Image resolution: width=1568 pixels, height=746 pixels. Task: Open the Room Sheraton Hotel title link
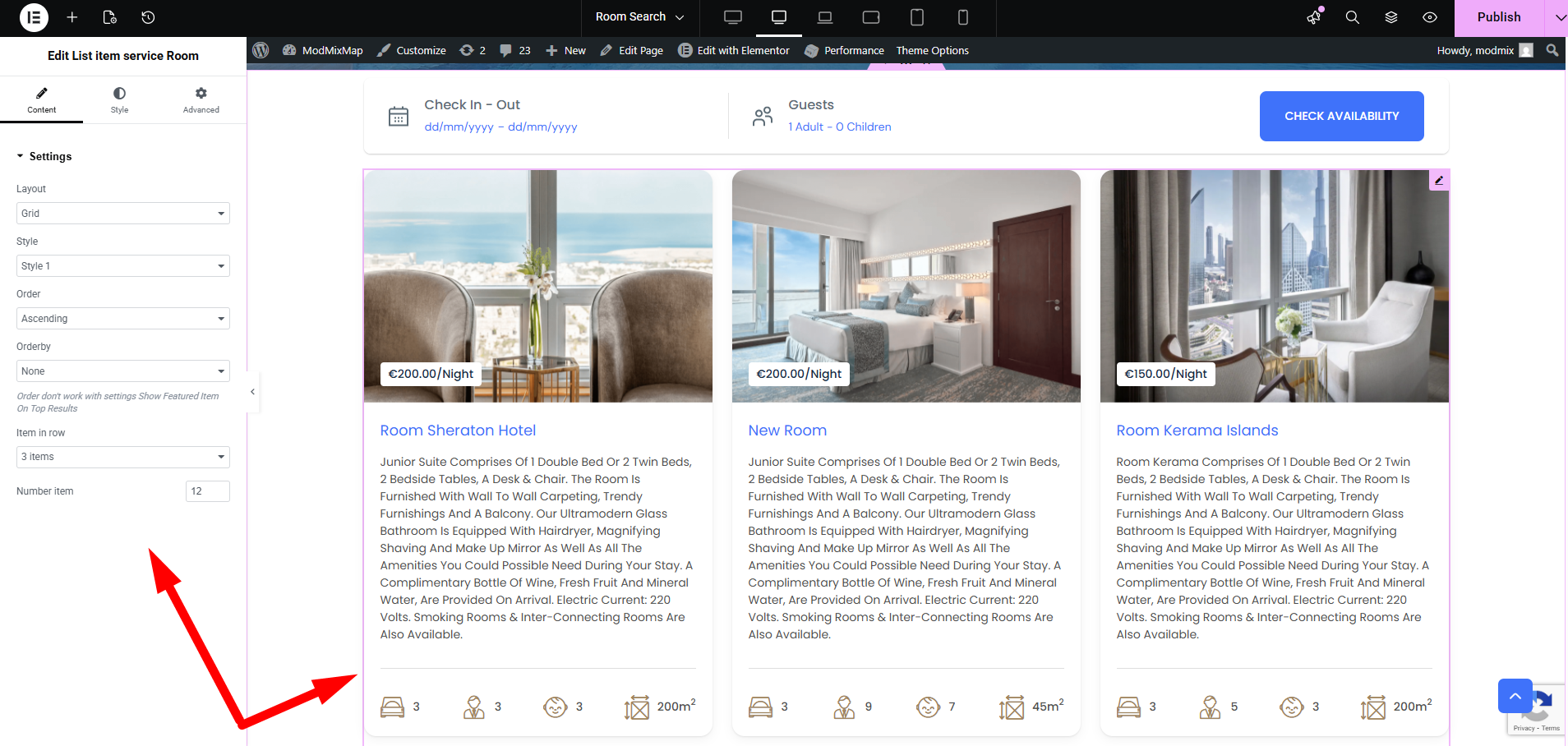click(458, 431)
